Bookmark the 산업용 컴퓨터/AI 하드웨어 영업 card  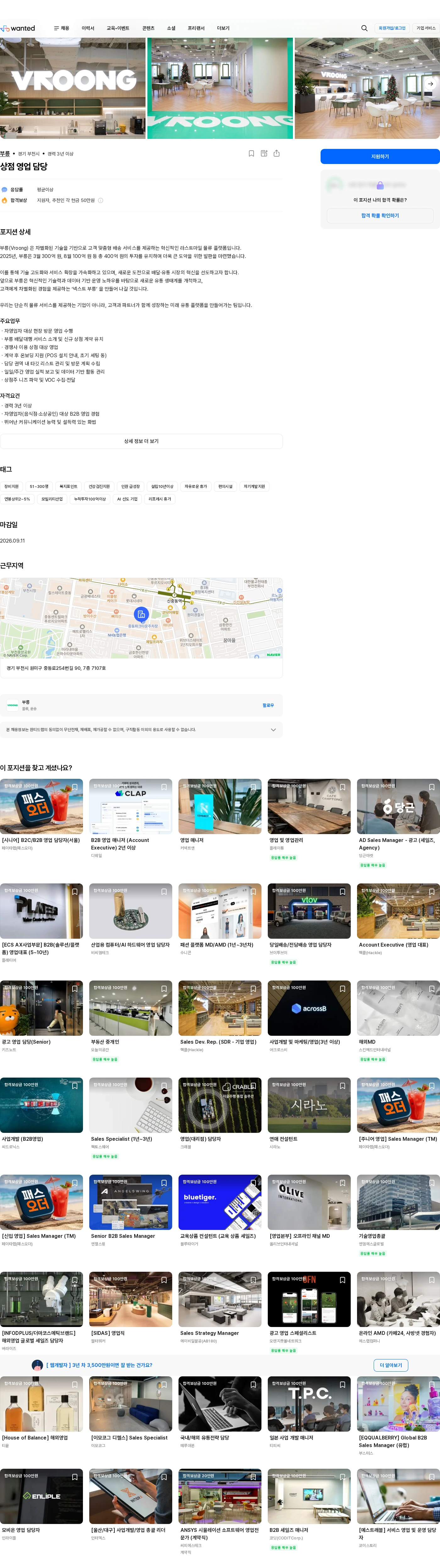[164, 892]
